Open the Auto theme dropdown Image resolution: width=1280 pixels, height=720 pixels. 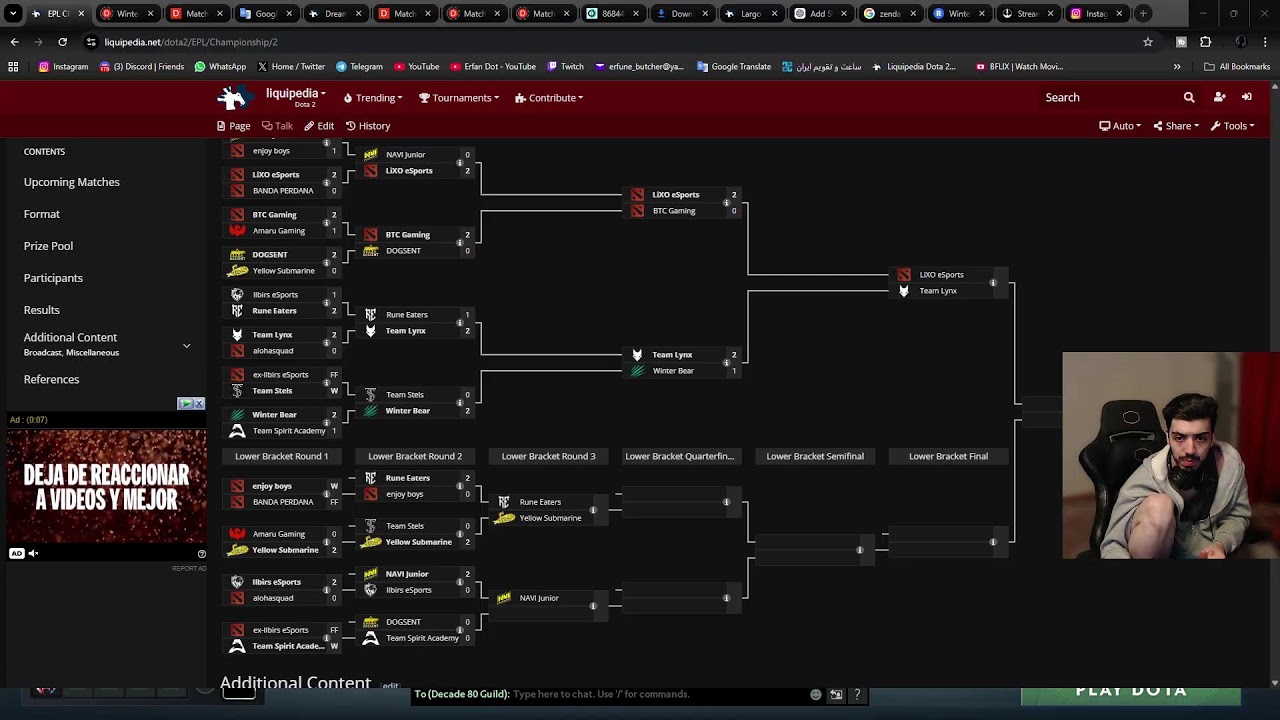pyautogui.click(x=1120, y=126)
